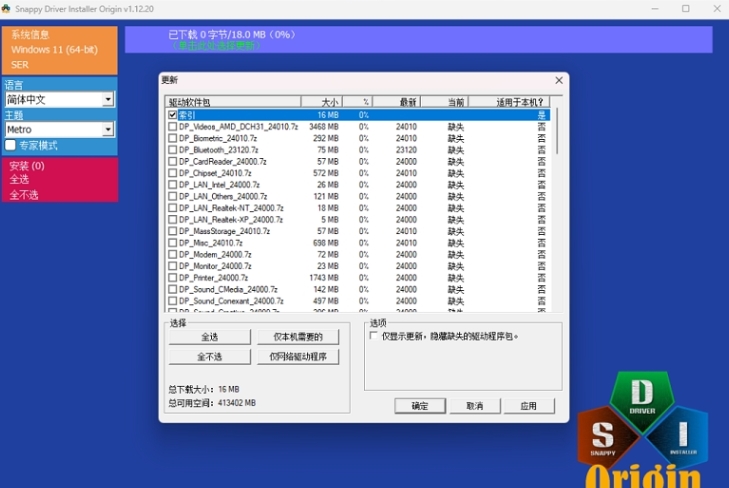Select the DP_LAN_Realtek-XP_24000.7z row
Viewport: 729px width, 488px height.
coord(358,219)
